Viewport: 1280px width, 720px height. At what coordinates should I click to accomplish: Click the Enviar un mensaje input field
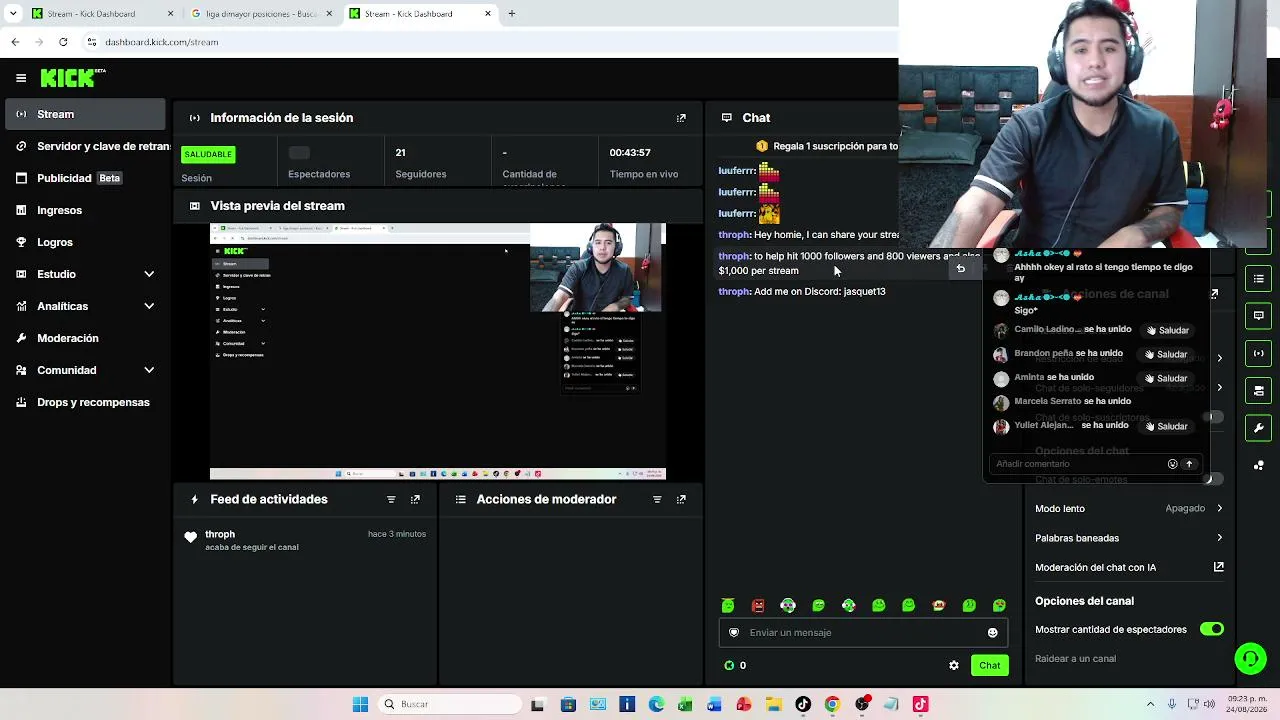point(862,632)
